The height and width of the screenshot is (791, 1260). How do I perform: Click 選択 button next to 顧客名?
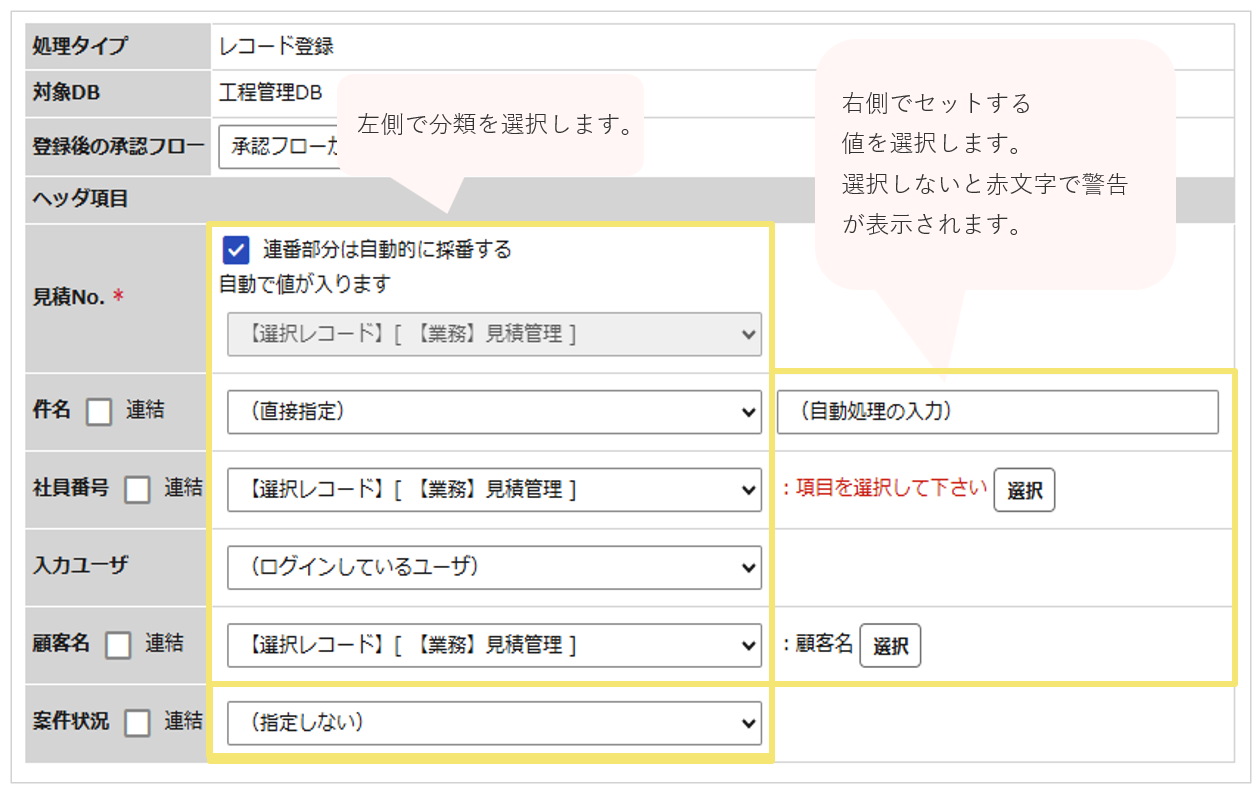pyautogui.click(x=890, y=646)
